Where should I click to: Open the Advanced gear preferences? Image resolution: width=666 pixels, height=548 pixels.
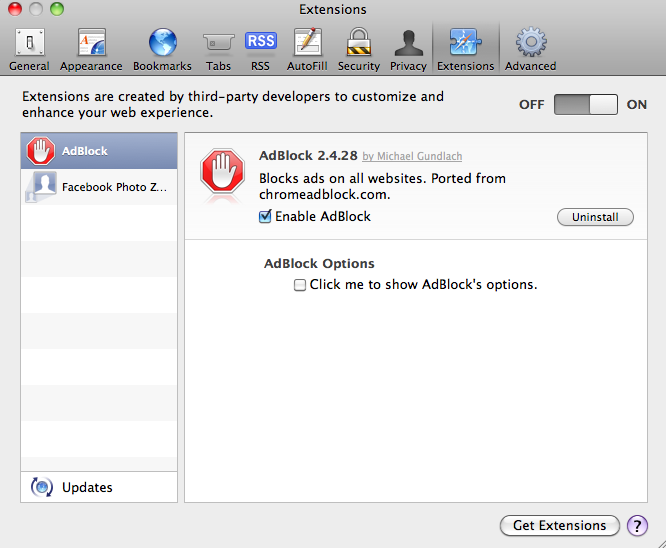530,49
